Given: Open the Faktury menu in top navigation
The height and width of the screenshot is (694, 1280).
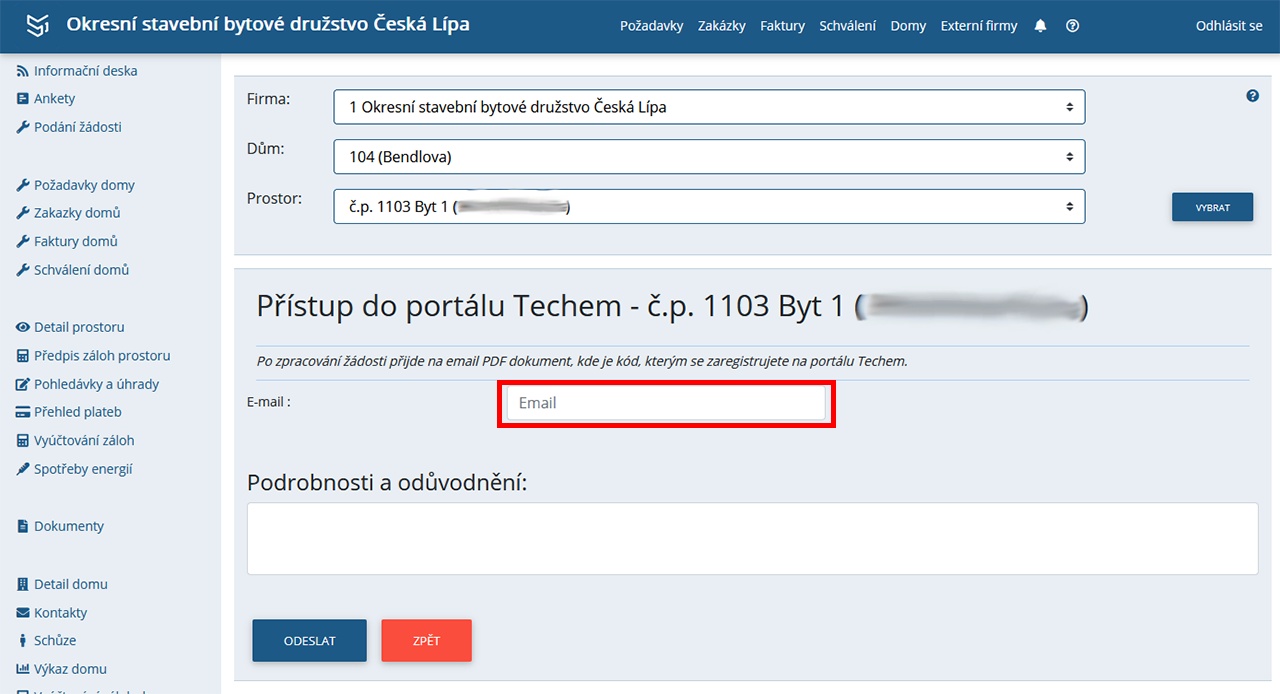Looking at the screenshot, I should pyautogui.click(x=782, y=26).
